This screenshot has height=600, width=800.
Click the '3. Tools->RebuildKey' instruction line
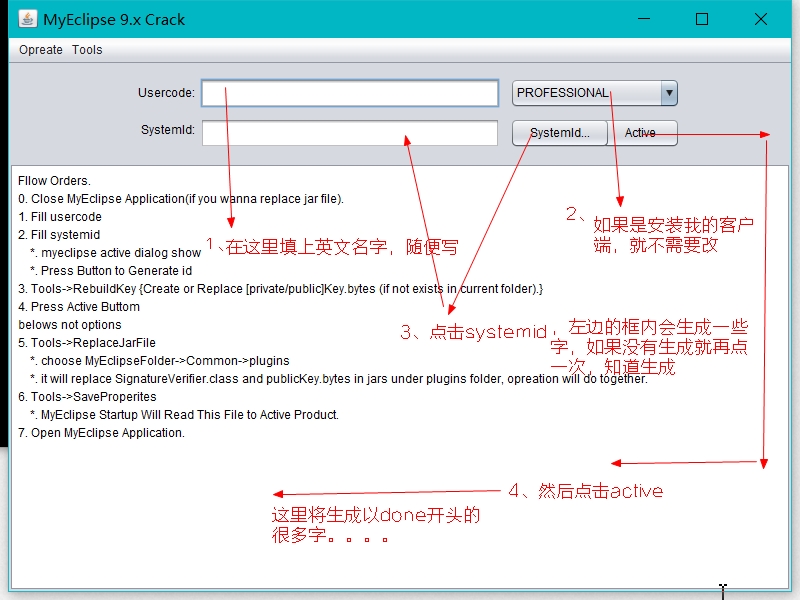(x=281, y=289)
